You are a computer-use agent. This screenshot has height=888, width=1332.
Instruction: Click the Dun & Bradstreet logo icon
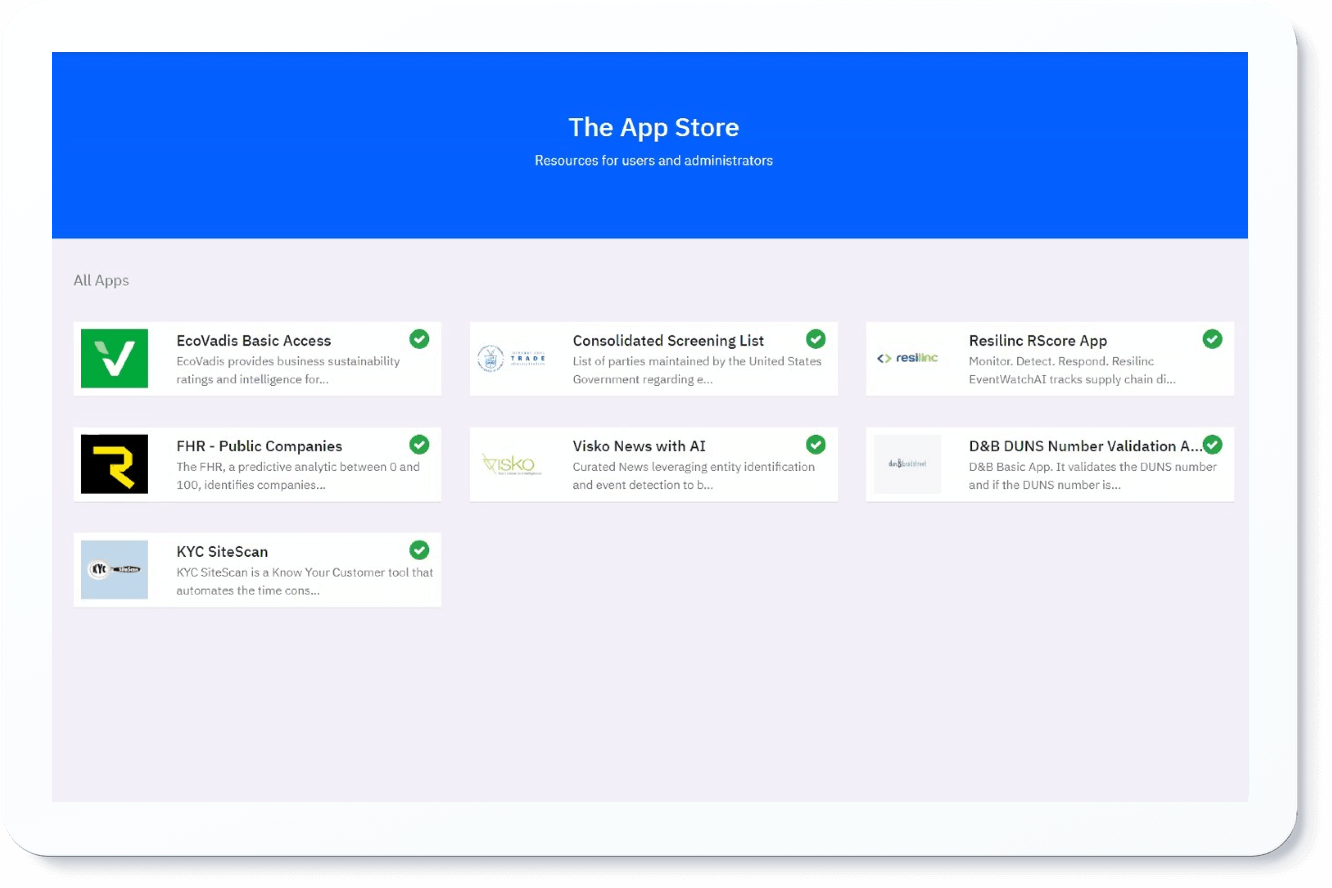click(x=907, y=464)
